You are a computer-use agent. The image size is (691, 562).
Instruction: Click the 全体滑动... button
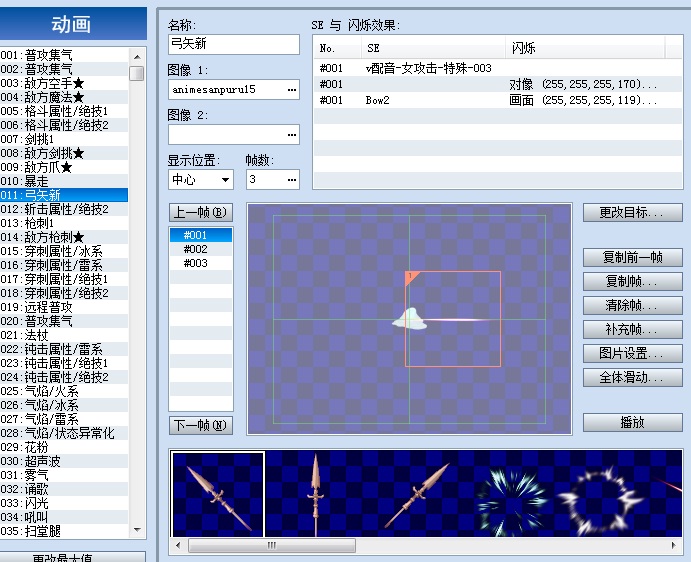(x=633, y=377)
